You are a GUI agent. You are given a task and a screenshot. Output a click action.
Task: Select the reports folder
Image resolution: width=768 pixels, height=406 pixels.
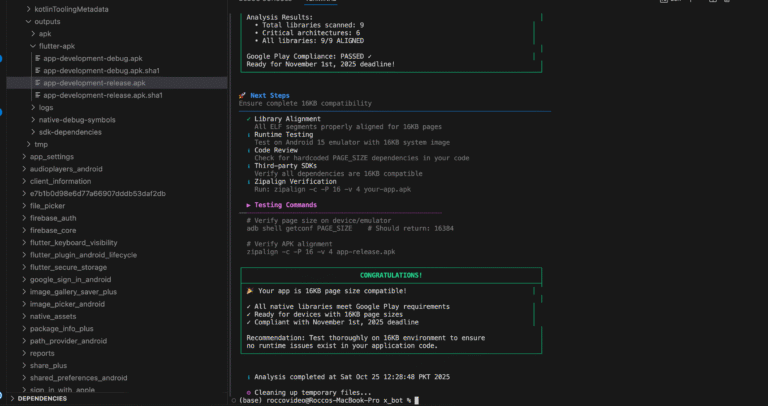42,353
